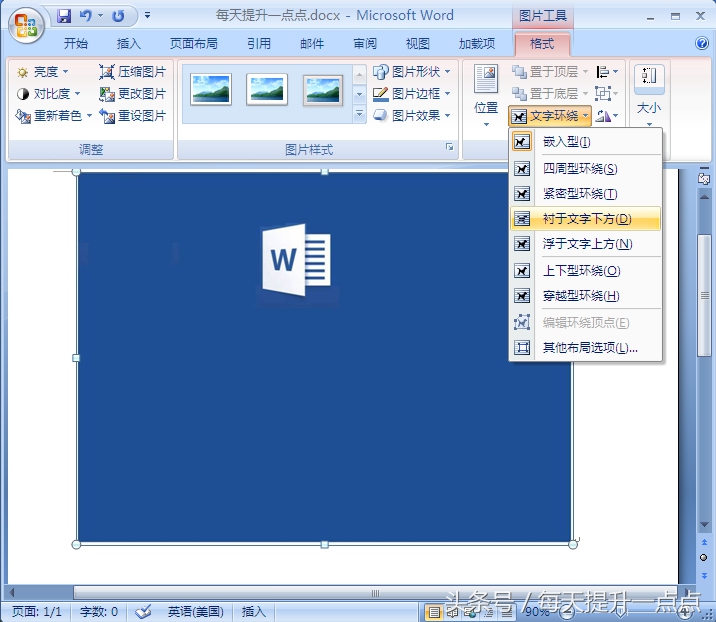This screenshot has height=622, width=716.
Task: Click 更改图片 change picture
Action: click(x=132, y=94)
